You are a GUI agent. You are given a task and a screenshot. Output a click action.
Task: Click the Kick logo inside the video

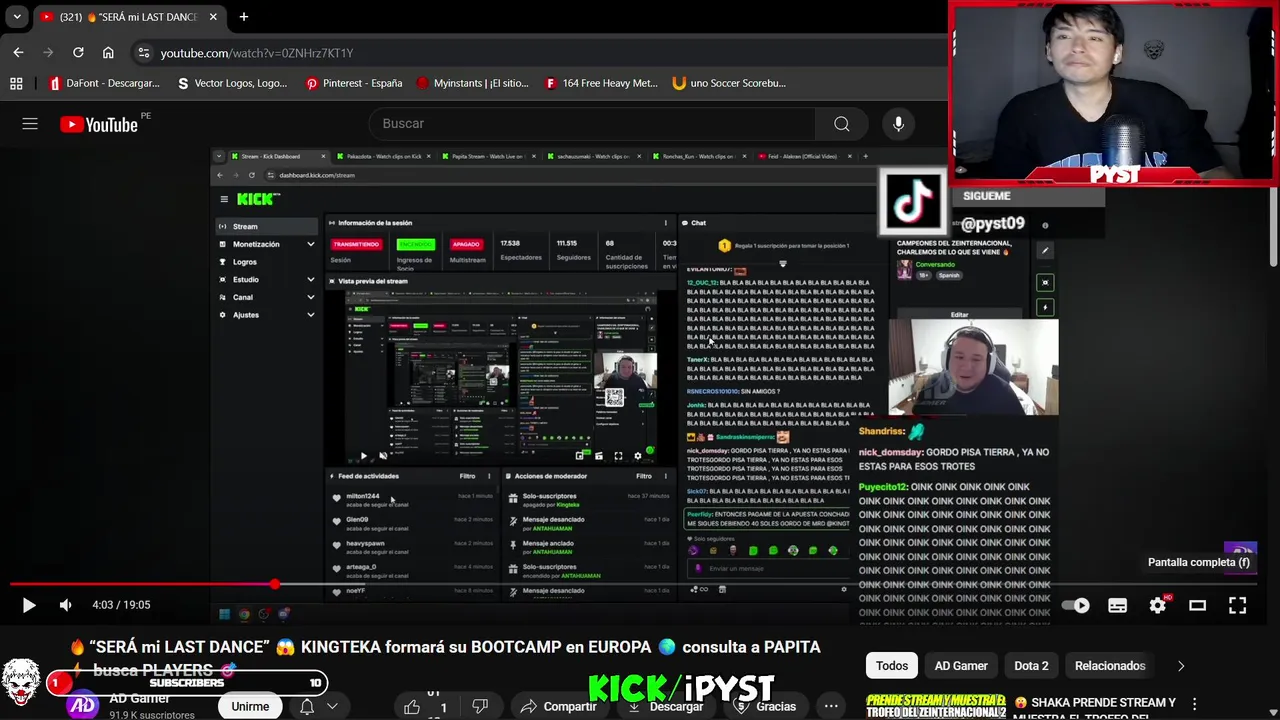(257, 199)
